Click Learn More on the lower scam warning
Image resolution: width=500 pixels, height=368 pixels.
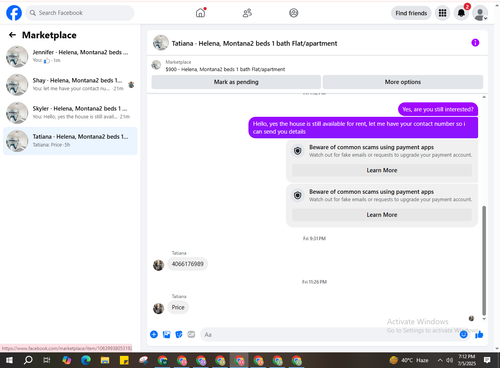click(x=382, y=215)
